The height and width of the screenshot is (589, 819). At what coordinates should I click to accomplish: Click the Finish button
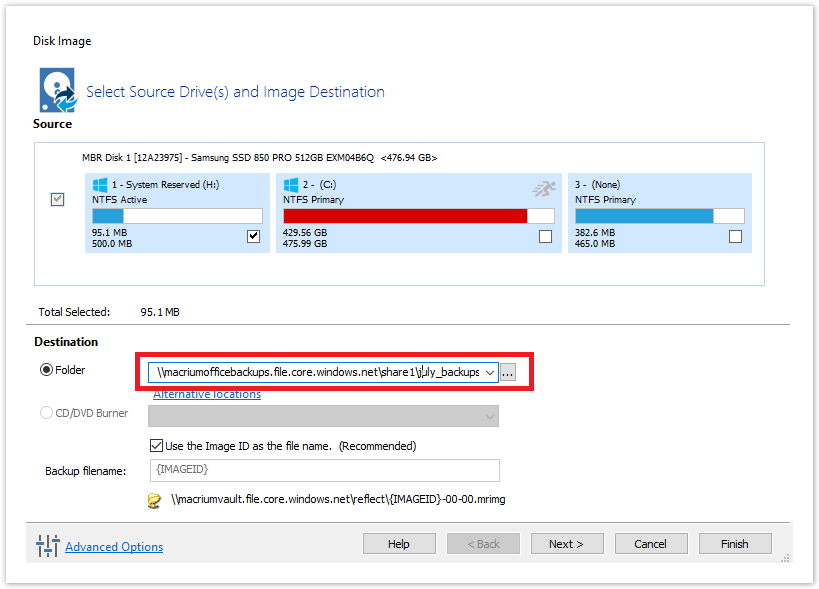point(735,544)
